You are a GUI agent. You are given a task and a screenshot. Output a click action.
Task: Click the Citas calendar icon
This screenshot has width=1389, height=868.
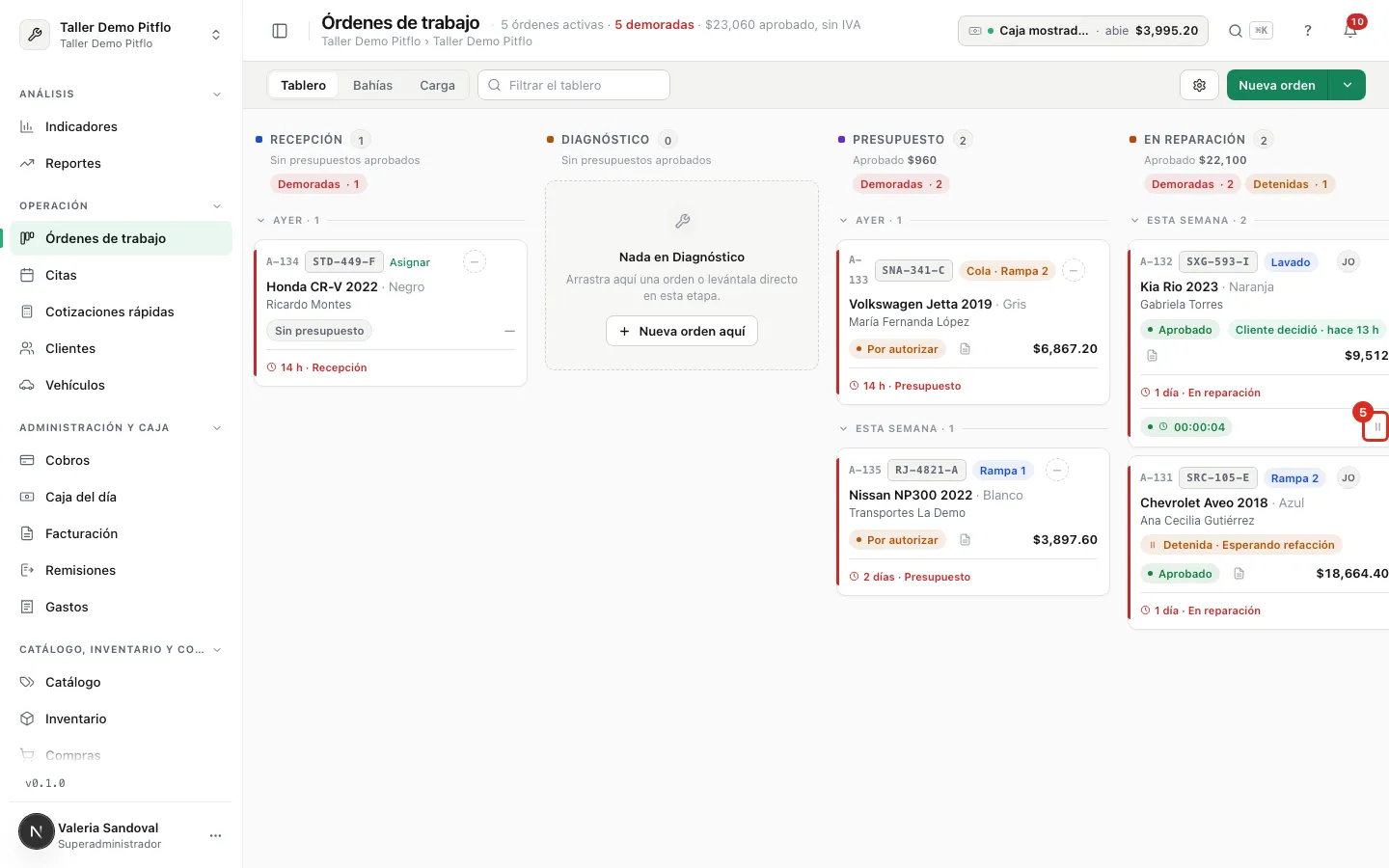27,275
